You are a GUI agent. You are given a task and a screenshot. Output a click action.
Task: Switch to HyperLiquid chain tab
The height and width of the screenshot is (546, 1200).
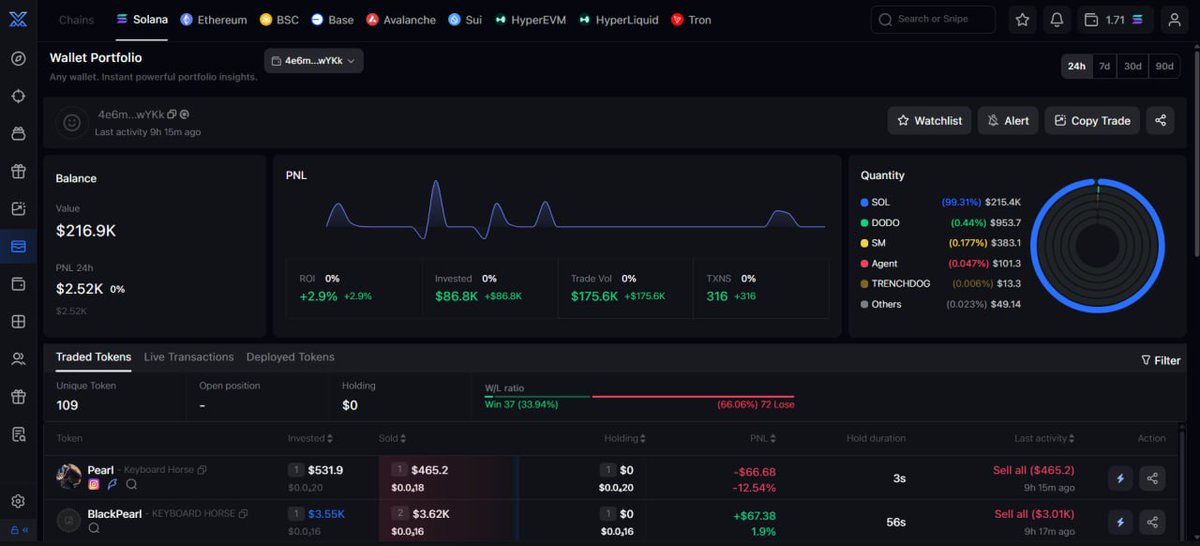[x=617, y=19]
